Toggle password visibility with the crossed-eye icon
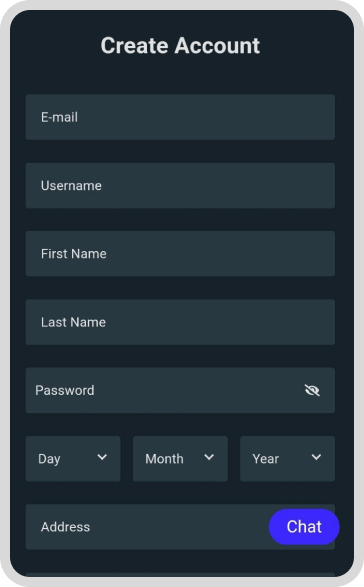 (x=312, y=390)
